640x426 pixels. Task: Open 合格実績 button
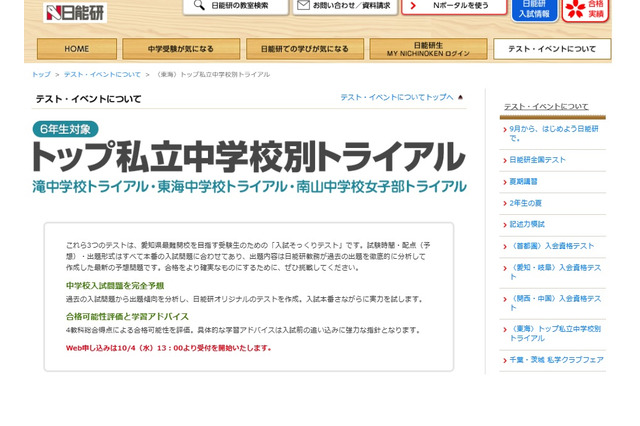[585, 10]
